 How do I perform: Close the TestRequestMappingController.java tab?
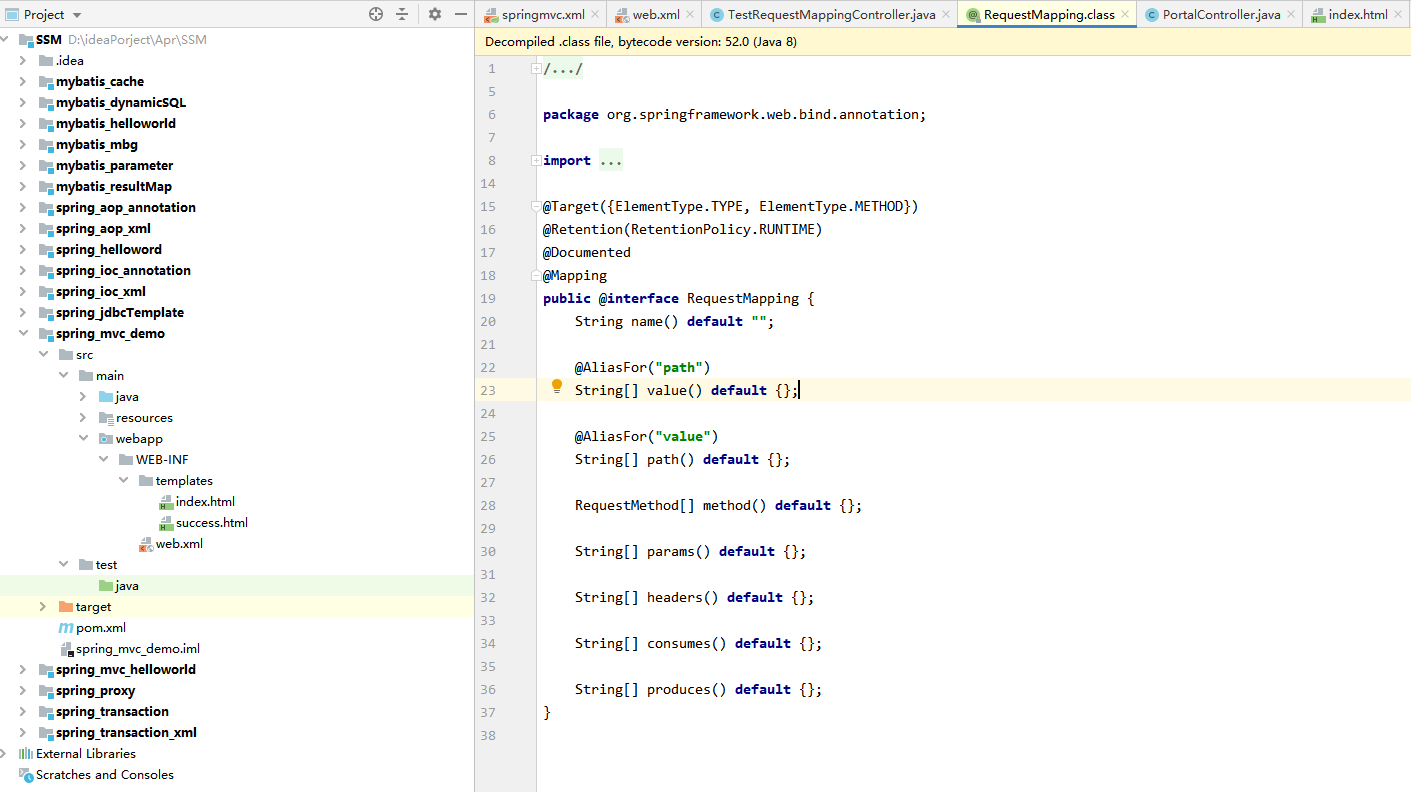click(946, 14)
